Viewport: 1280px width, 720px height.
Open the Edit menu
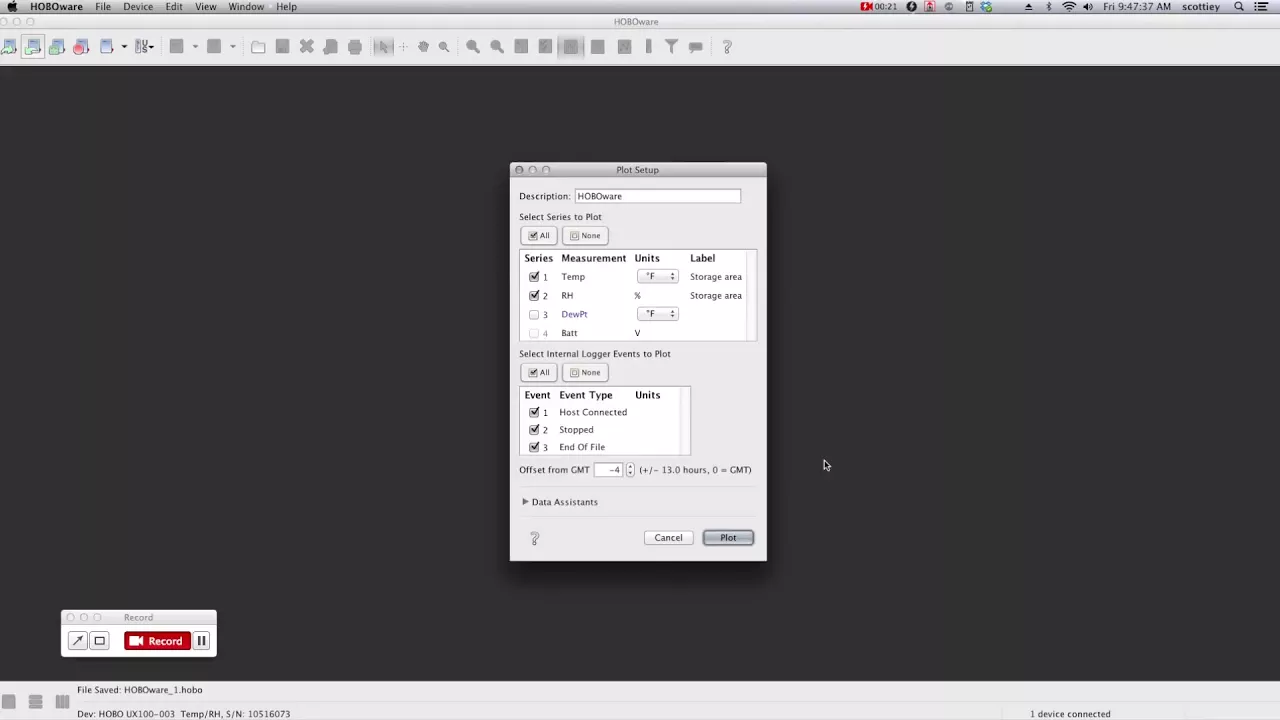click(174, 7)
